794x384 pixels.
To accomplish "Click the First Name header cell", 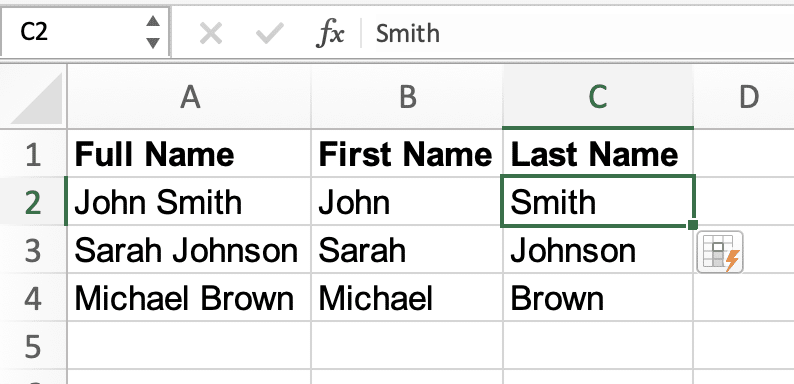I will pyautogui.click(x=407, y=154).
